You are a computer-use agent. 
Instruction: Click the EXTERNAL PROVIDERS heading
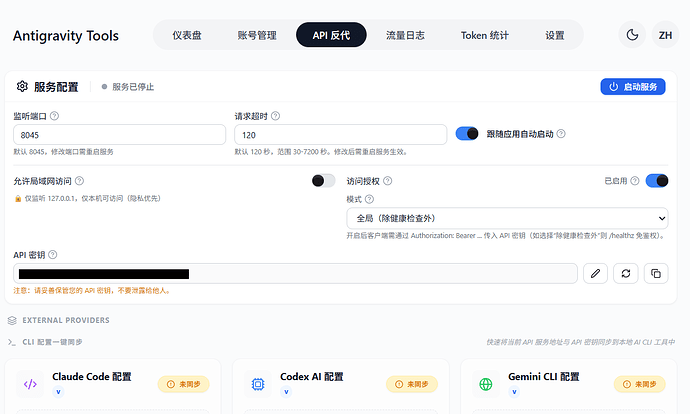[x=66, y=320]
